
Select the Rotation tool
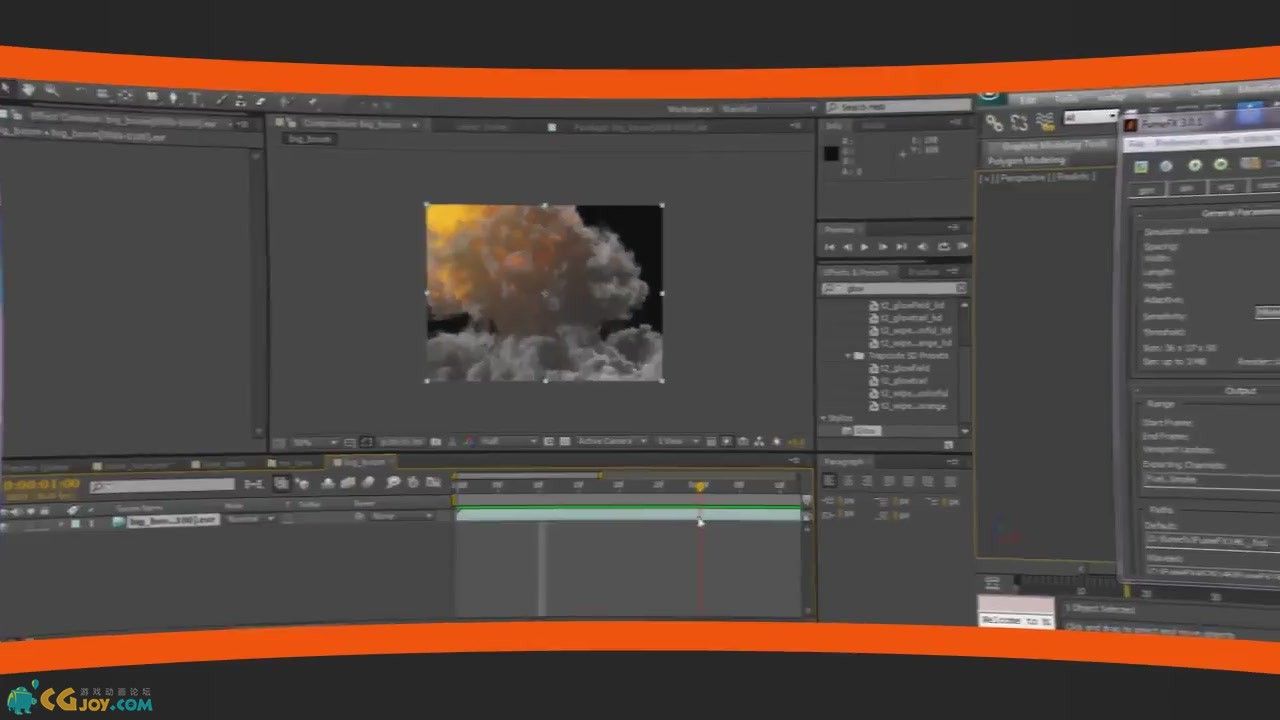81,92
